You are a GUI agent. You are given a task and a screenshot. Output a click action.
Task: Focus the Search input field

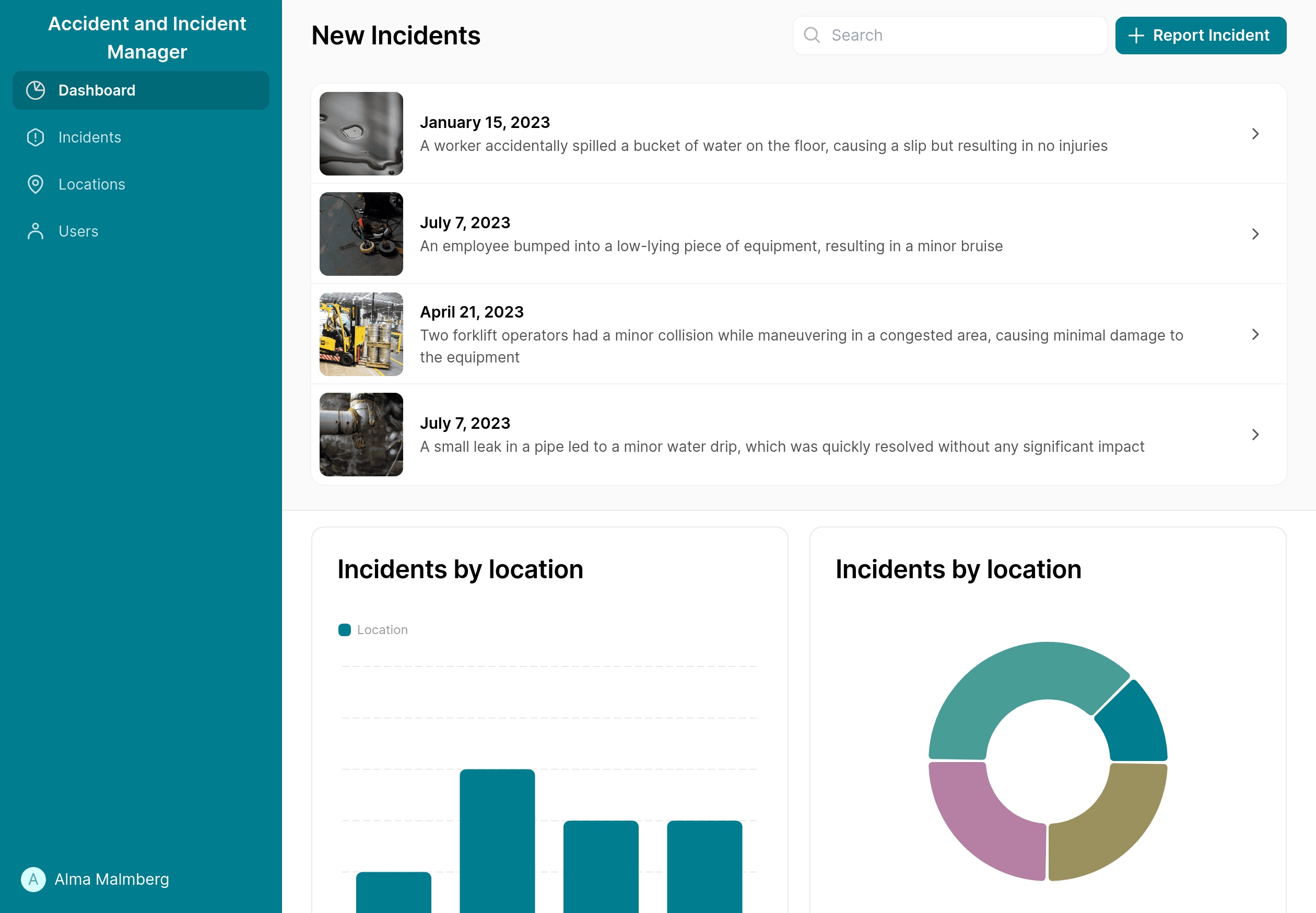point(950,36)
